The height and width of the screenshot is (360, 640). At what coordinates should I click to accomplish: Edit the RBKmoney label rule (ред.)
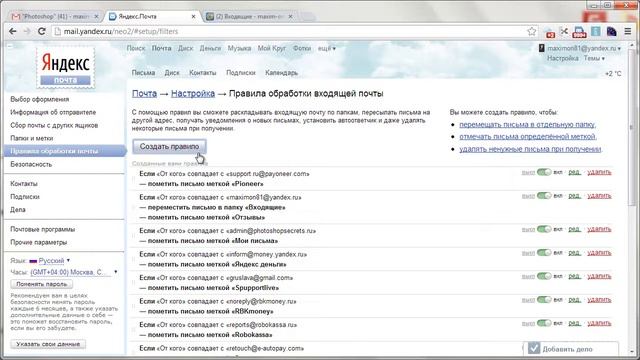pyautogui.click(x=574, y=300)
